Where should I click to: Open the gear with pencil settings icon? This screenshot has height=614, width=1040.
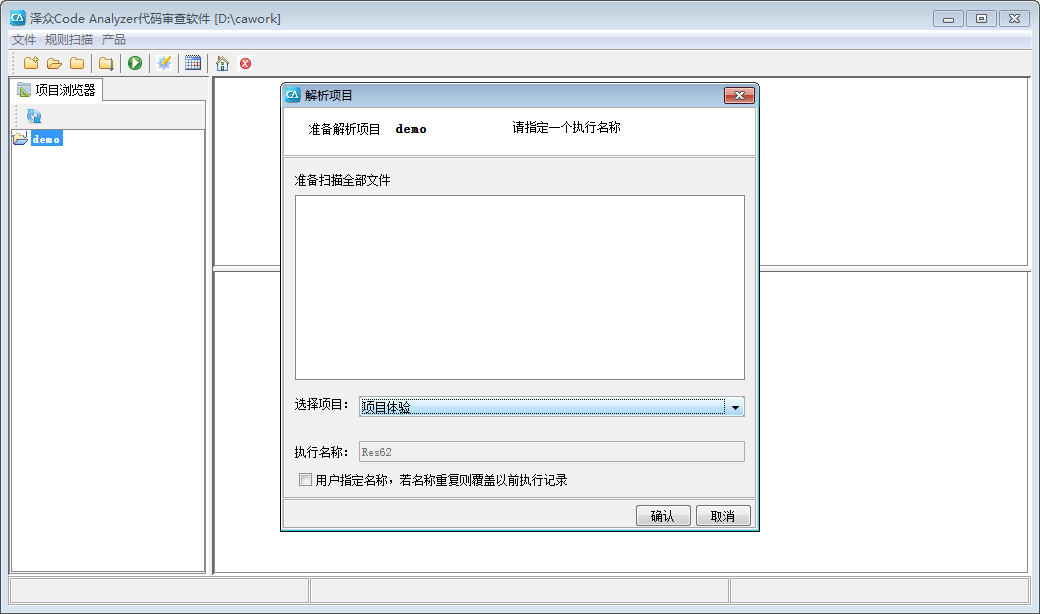point(164,63)
